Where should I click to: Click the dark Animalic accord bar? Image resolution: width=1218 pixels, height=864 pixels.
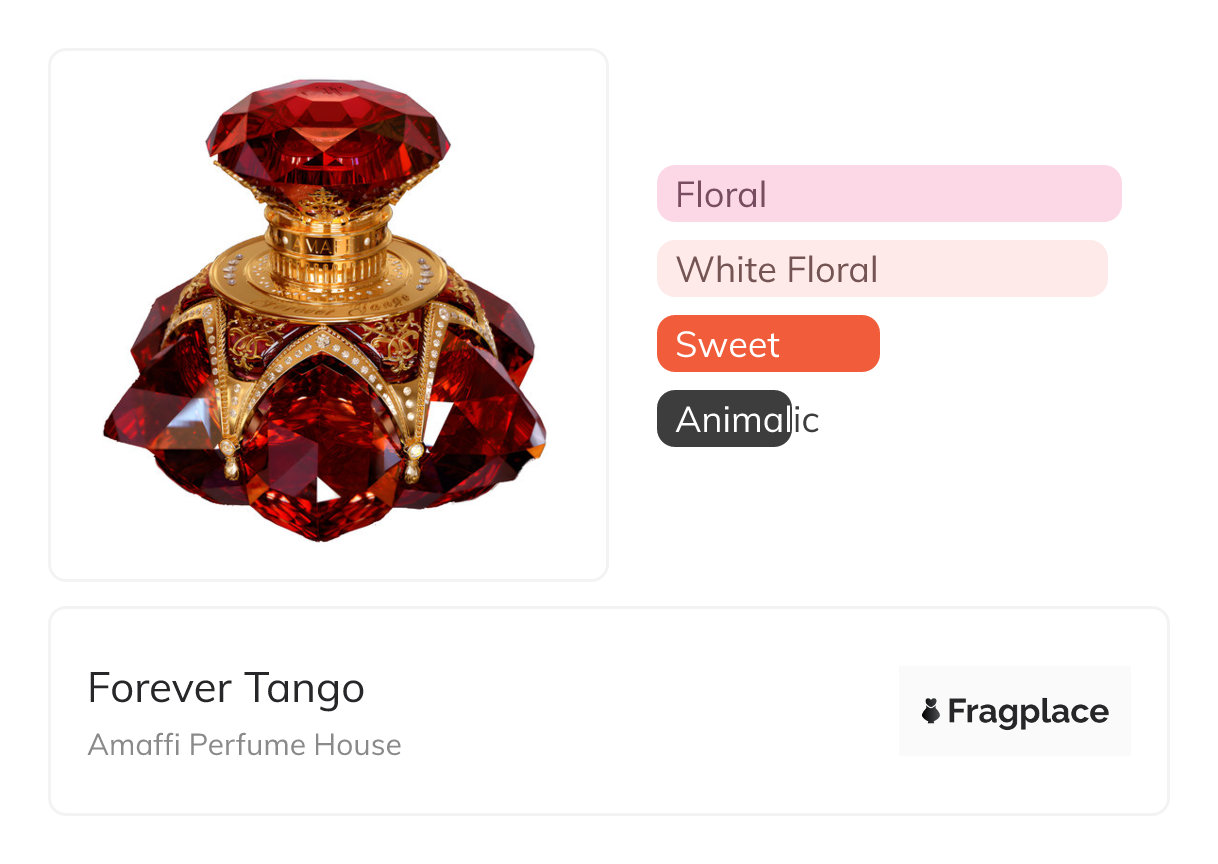724,419
